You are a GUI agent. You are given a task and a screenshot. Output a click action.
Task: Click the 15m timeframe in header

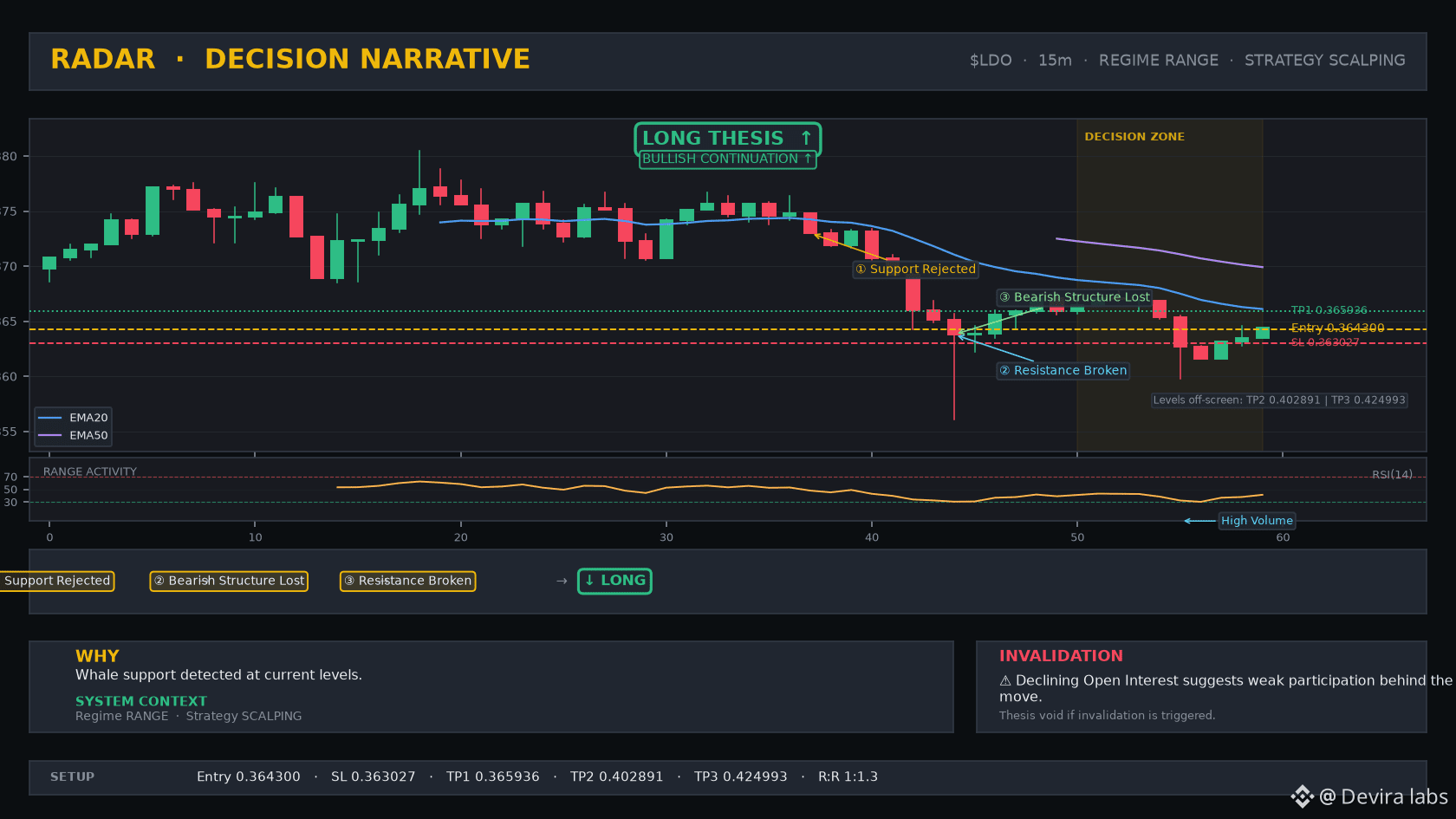[1055, 61]
